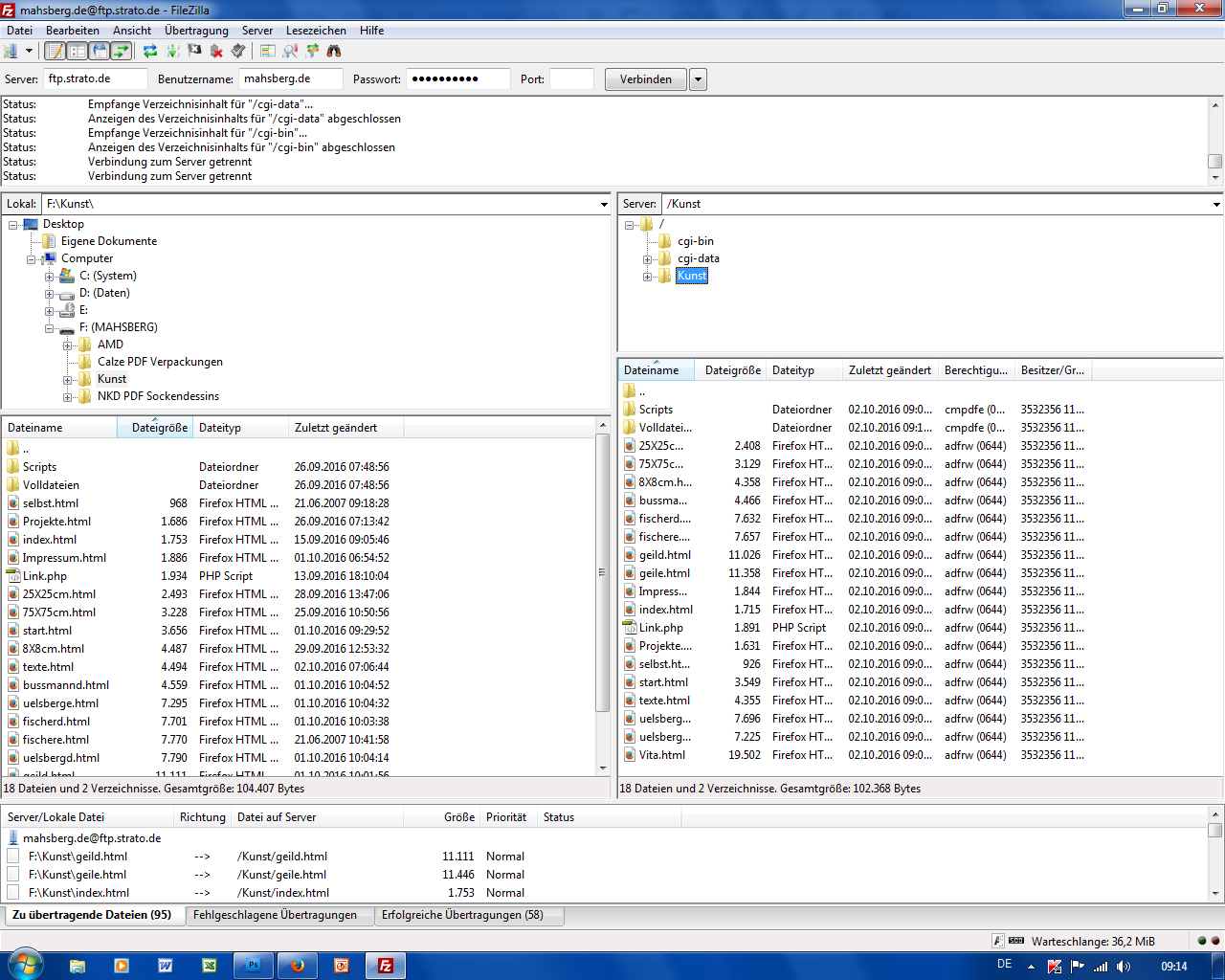1225x980 pixels.
Task: Click the message log scrollbar thumb
Action: point(1215,162)
